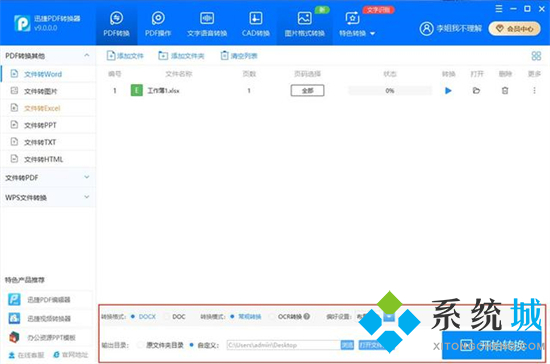Delete 工作簿1.xlsx with the trash icon
The image size is (550, 364).
click(505, 91)
